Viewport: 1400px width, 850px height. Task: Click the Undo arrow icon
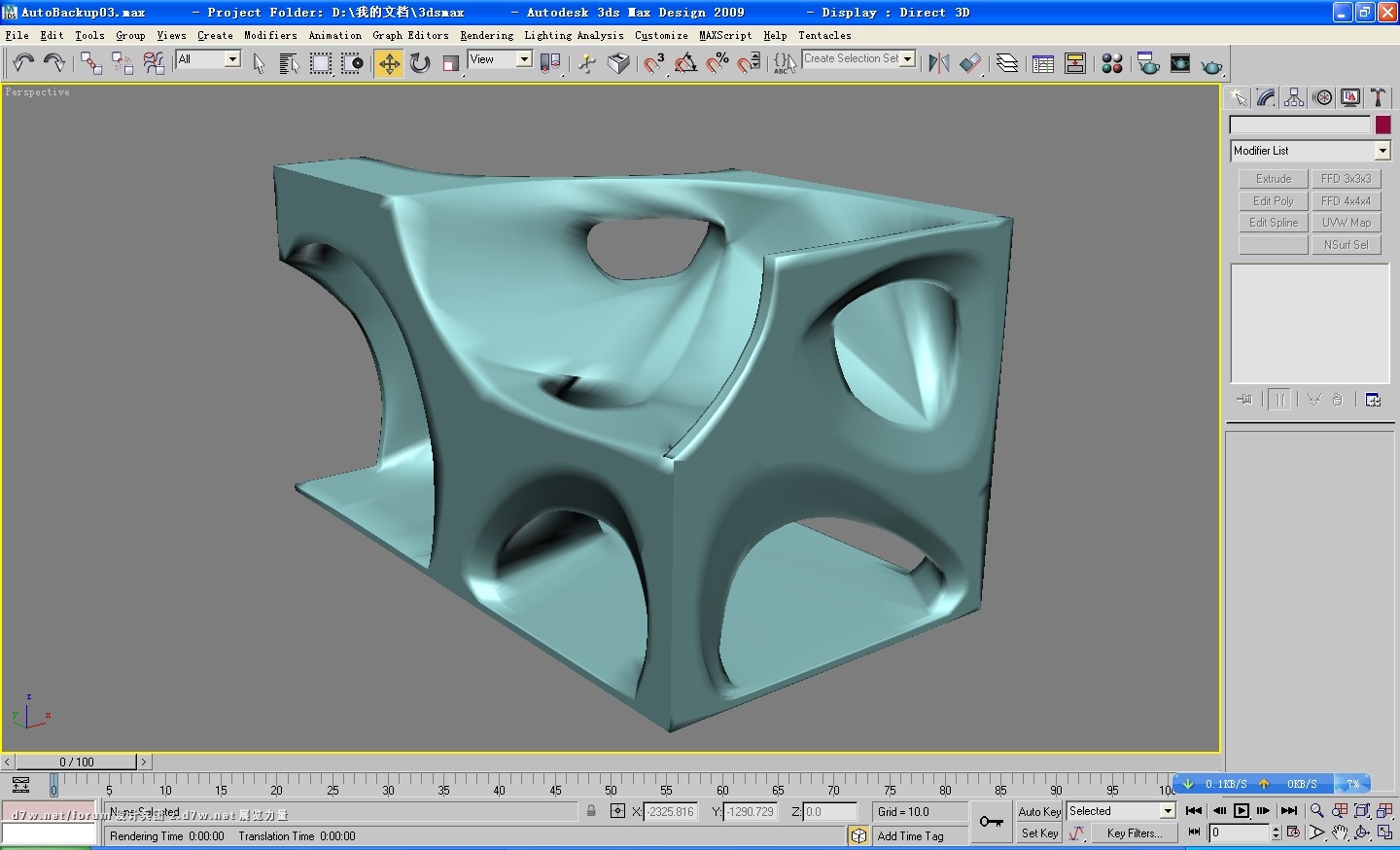coord(23,63)
